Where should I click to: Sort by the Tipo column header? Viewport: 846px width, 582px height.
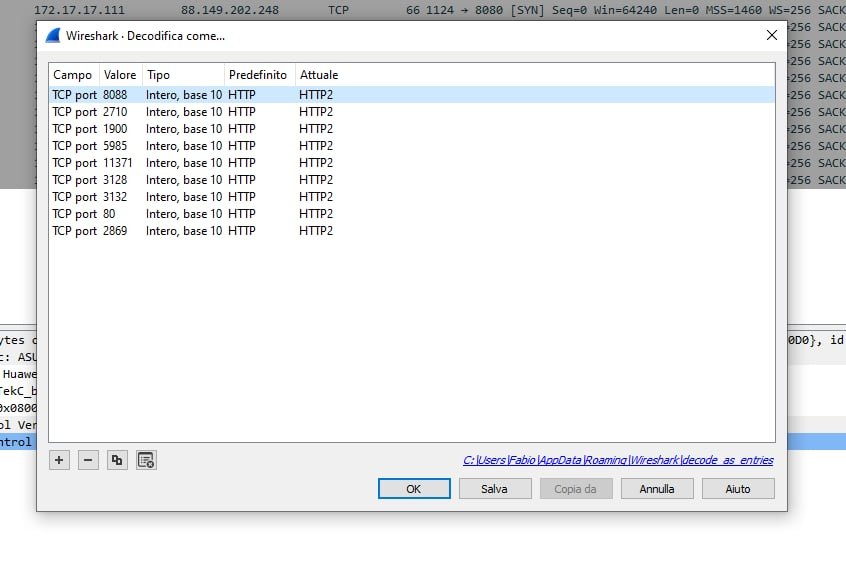click(x=183, y=75)
